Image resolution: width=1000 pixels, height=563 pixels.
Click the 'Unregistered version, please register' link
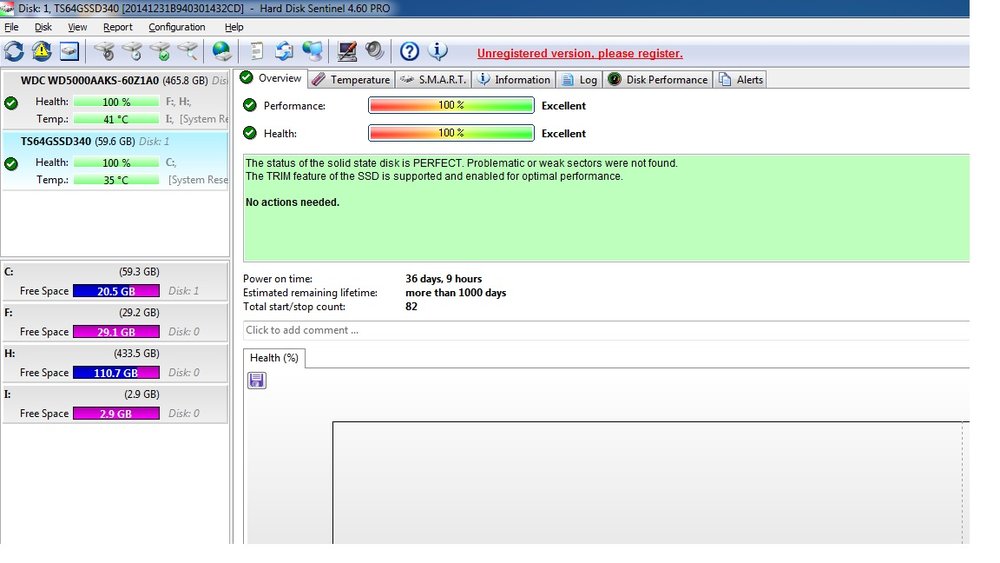coord(579,54)
